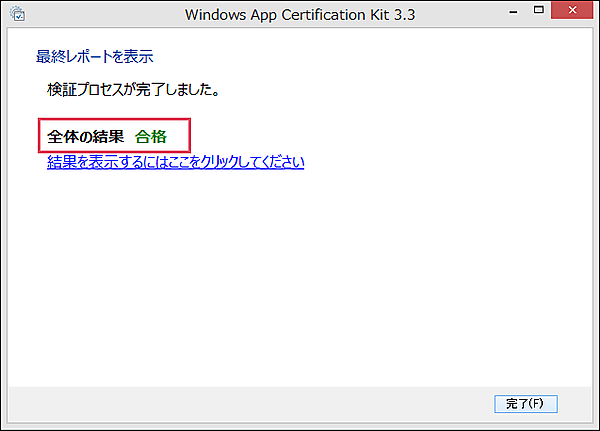Image resolution: width=600 pixels, height=431 pixels.
Task: Open the results via the 結果を表示するには link
Action: (175, 162)
